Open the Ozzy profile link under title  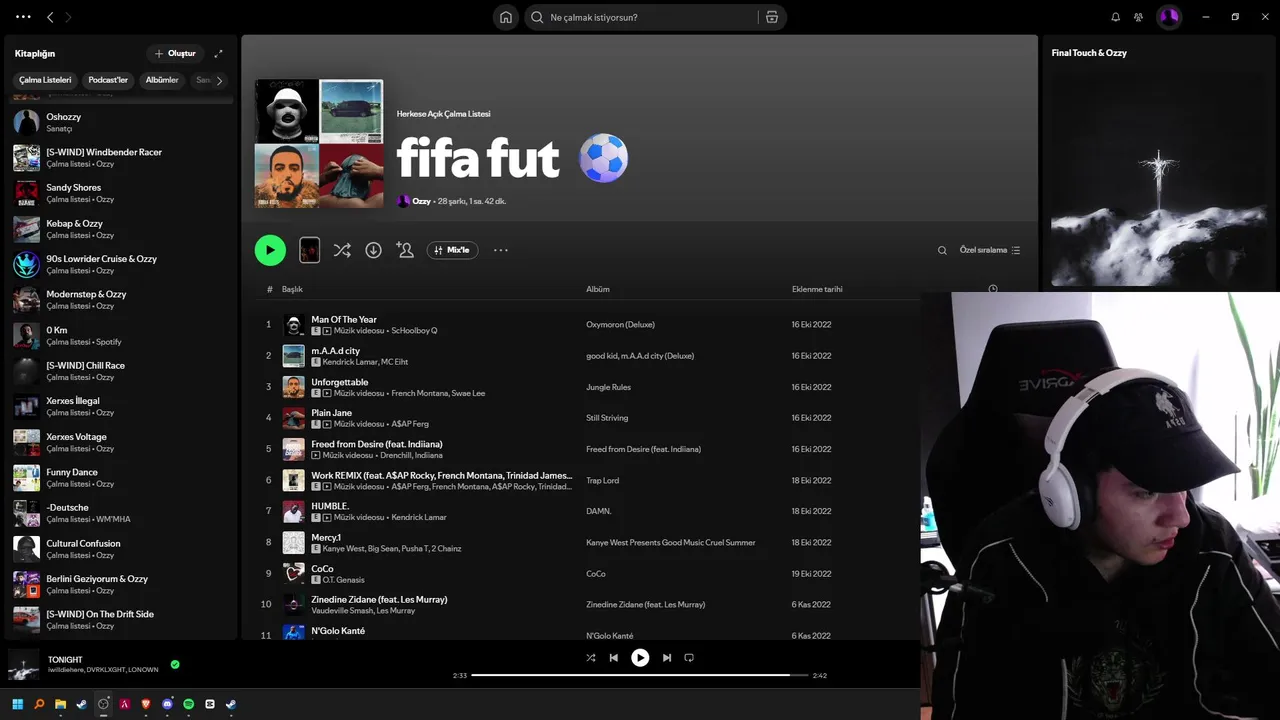point(421,201)
